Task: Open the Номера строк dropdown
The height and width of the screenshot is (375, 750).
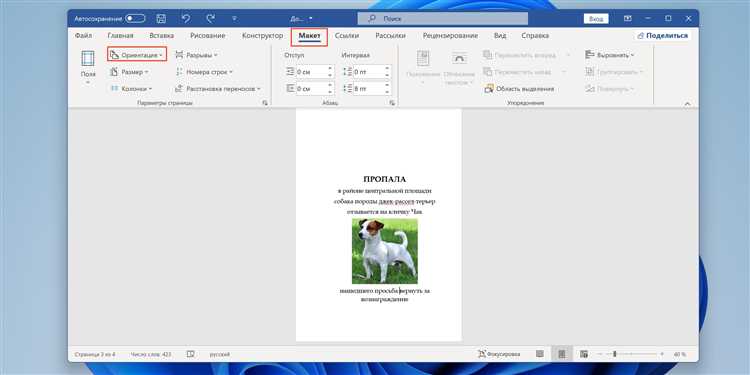Action: tap(204, 72)
